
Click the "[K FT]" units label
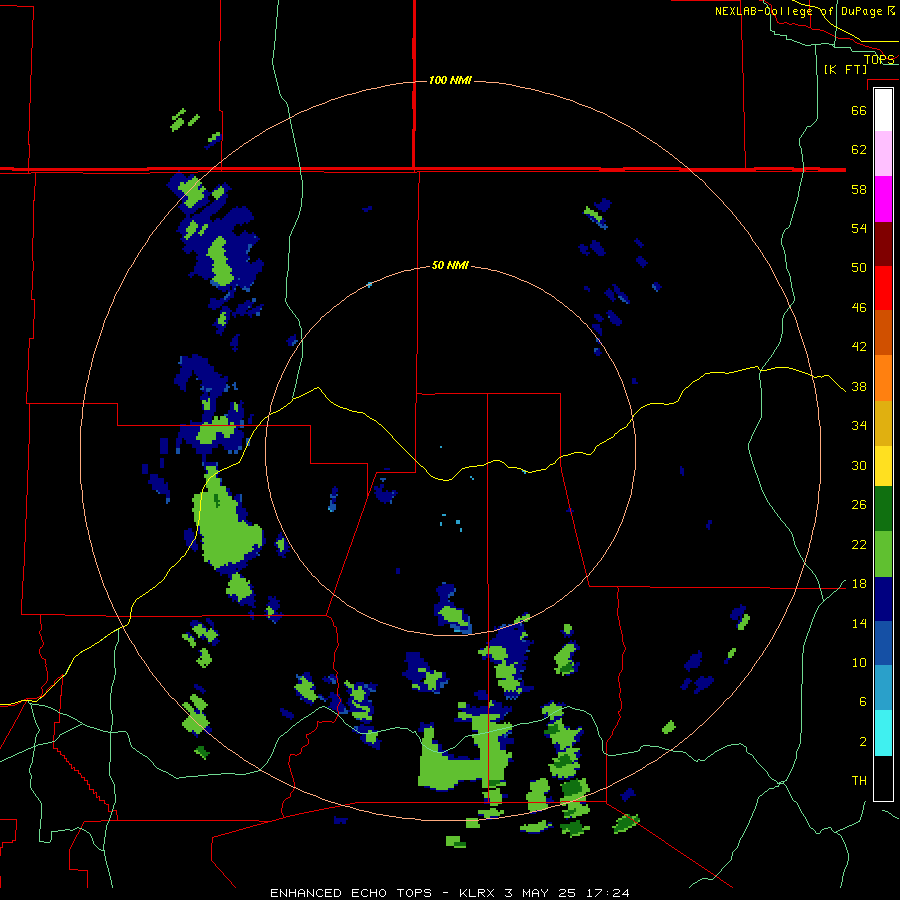tap(845, 69)
